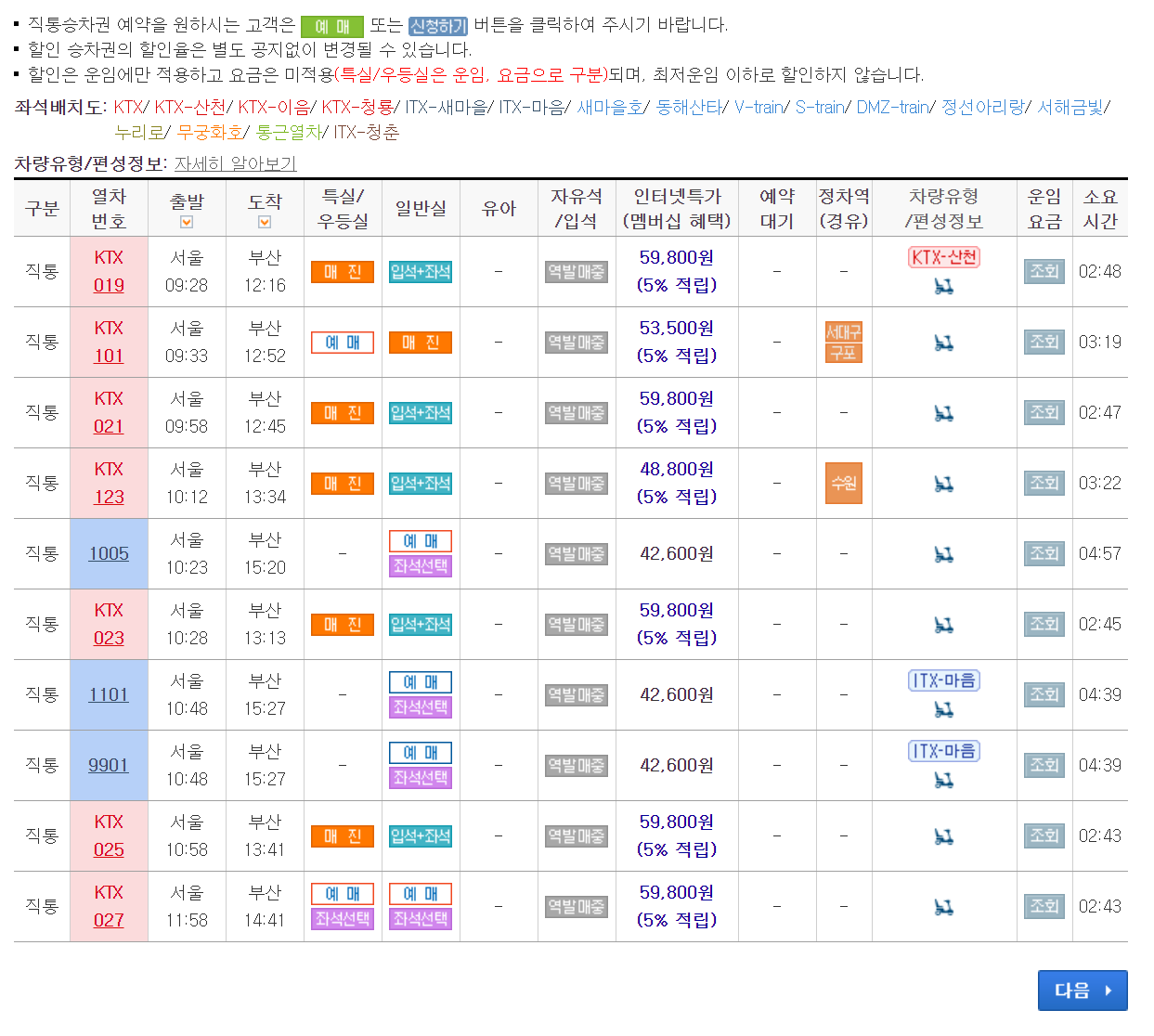
Task: Click 수원 stop badge for KTX 123
Action: tap(844, 483)
